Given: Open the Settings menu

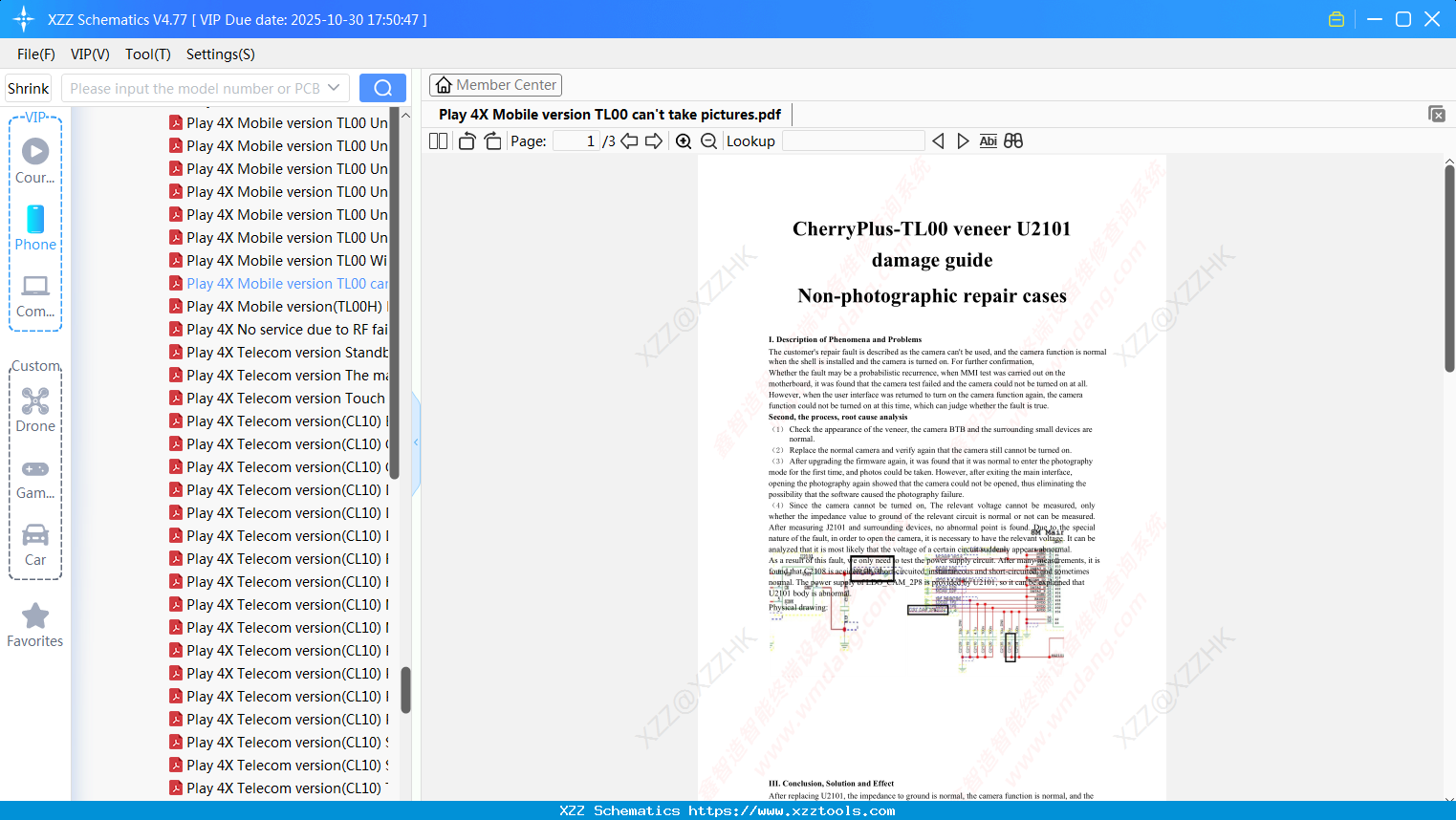Looking at the screenshot, I should click(x=221, y=54).
